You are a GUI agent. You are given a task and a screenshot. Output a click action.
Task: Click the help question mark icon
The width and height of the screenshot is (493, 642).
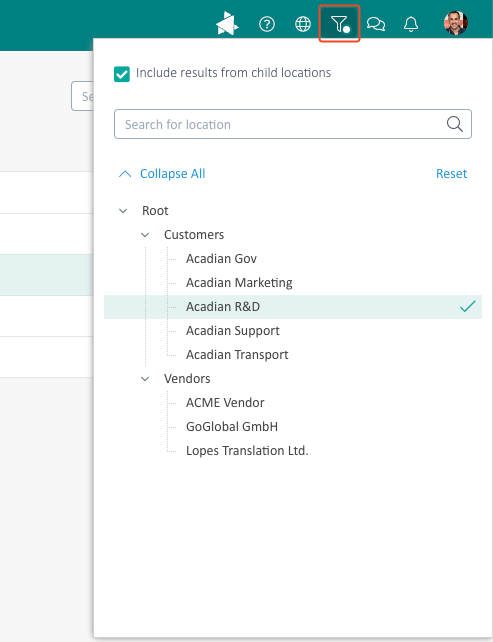coord(267,24)
